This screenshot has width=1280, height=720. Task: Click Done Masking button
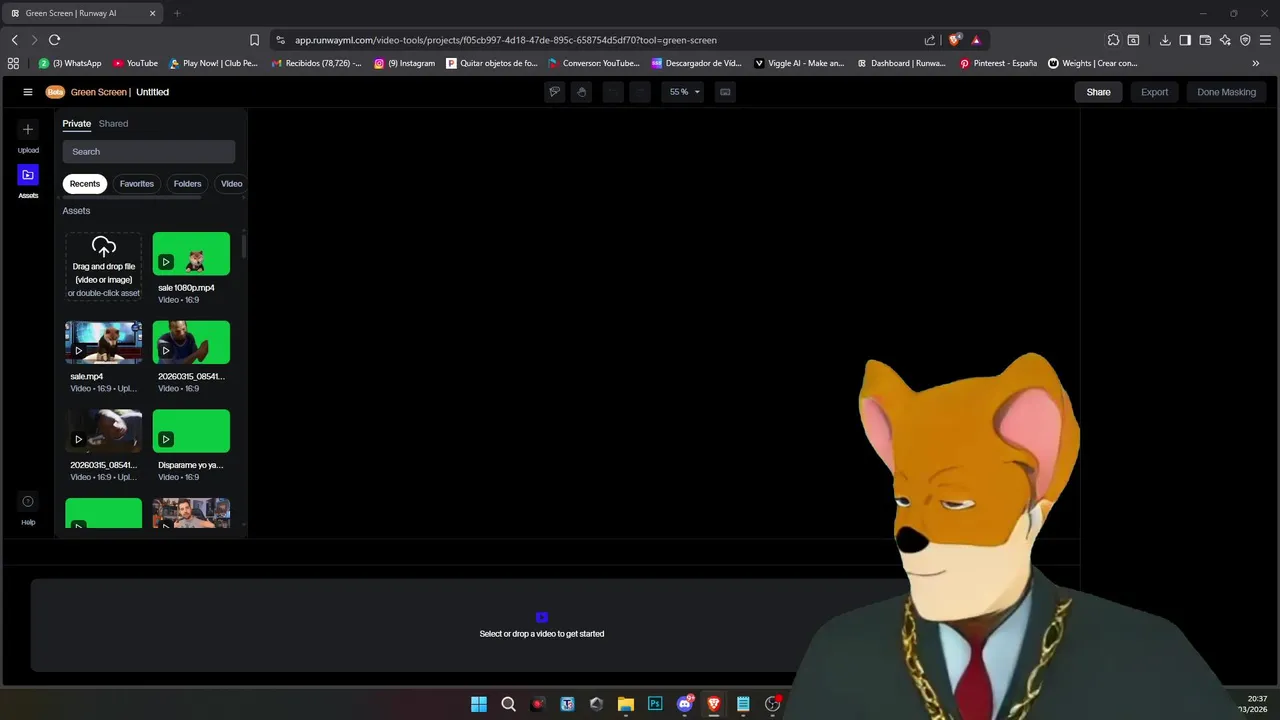[x=1227, y=92]
